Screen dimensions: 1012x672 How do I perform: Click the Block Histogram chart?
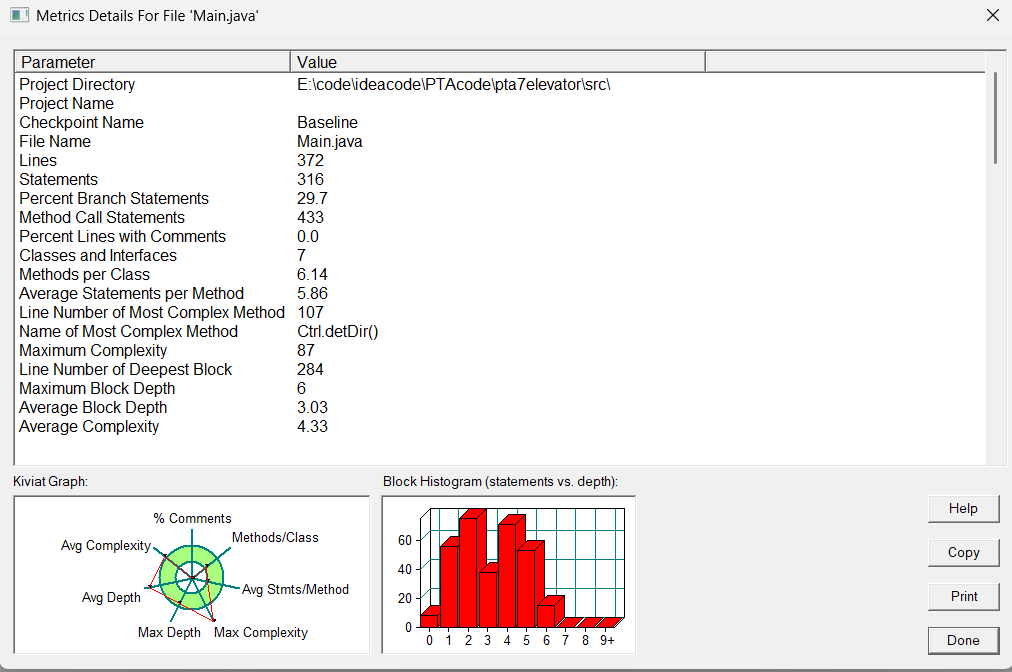(x=509, y=575)
